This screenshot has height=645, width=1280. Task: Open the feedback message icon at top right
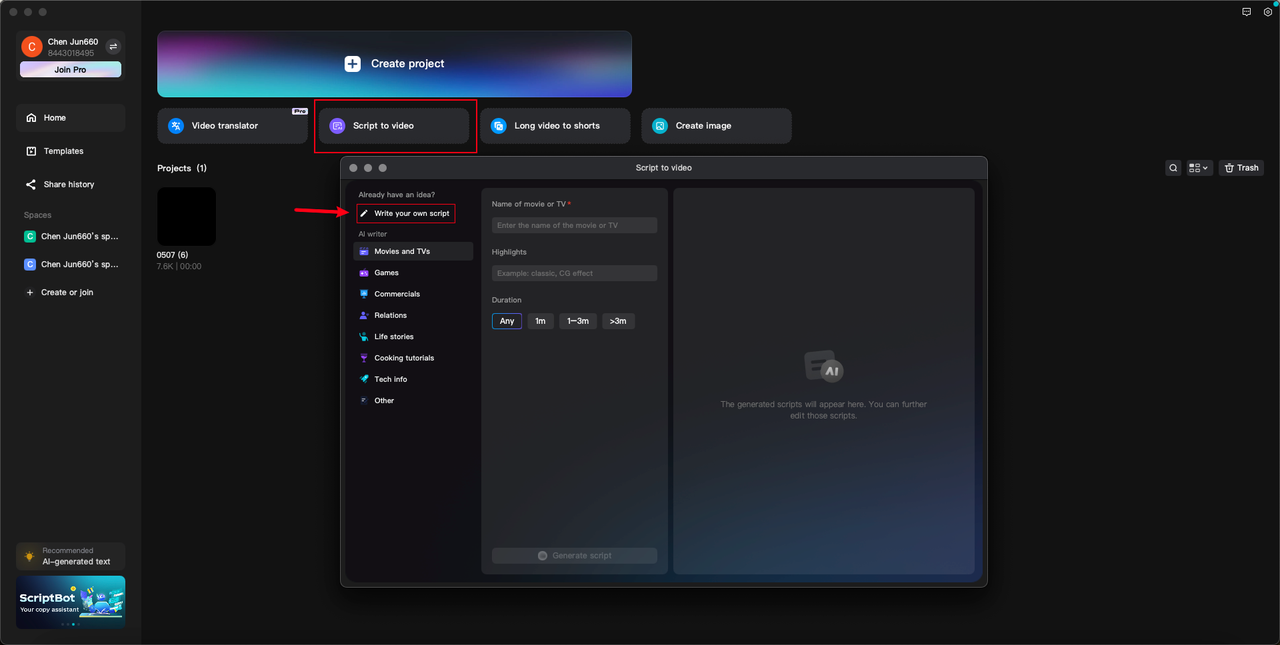click(x=1246, y=12)
